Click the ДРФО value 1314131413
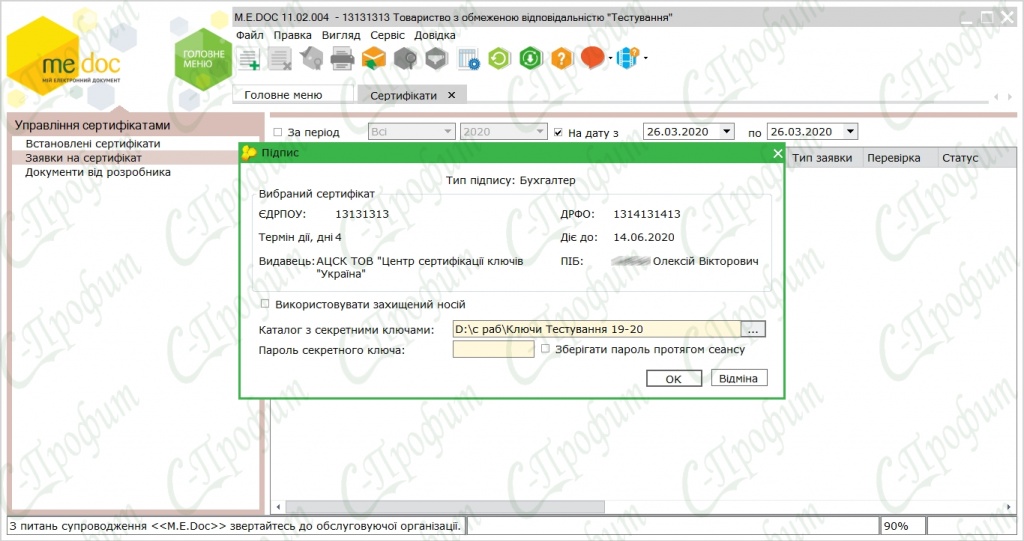Screen dimensions: 1024x541 647,214
